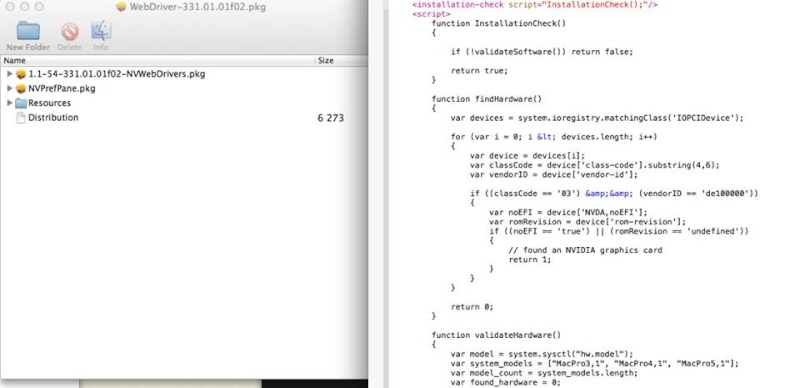
Task: Select the NVPrefPane.pkg package icon
Action: pyautogui.click(x=21, y=88)
